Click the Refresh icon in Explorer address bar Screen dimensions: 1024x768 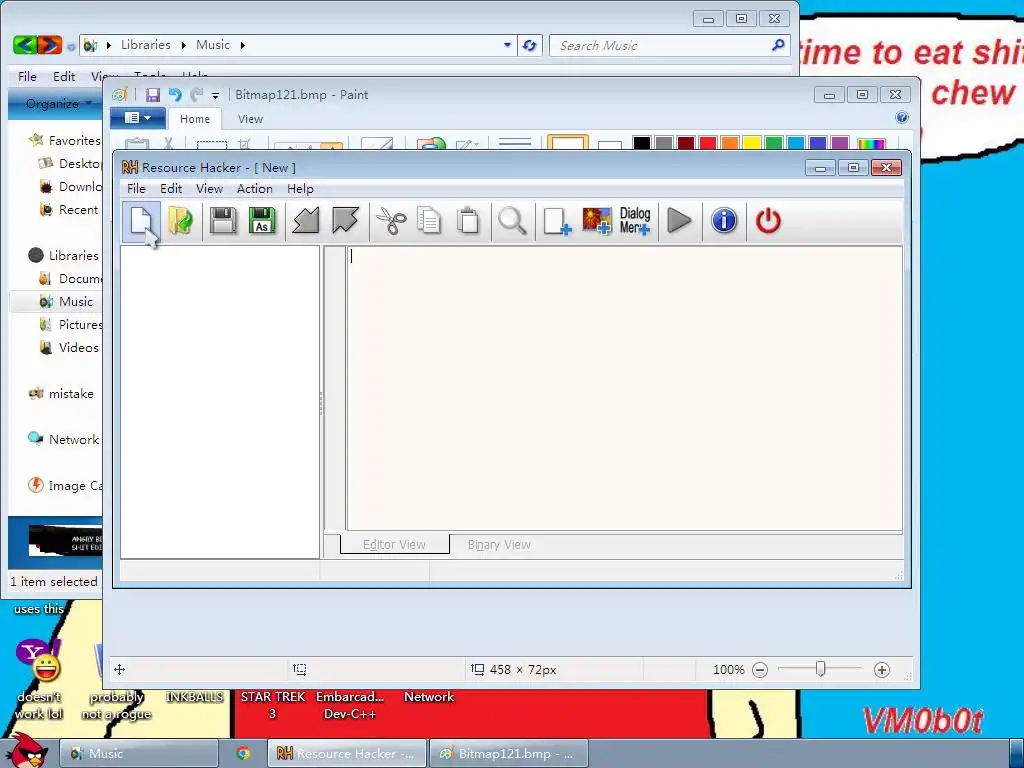coord(530,45)
